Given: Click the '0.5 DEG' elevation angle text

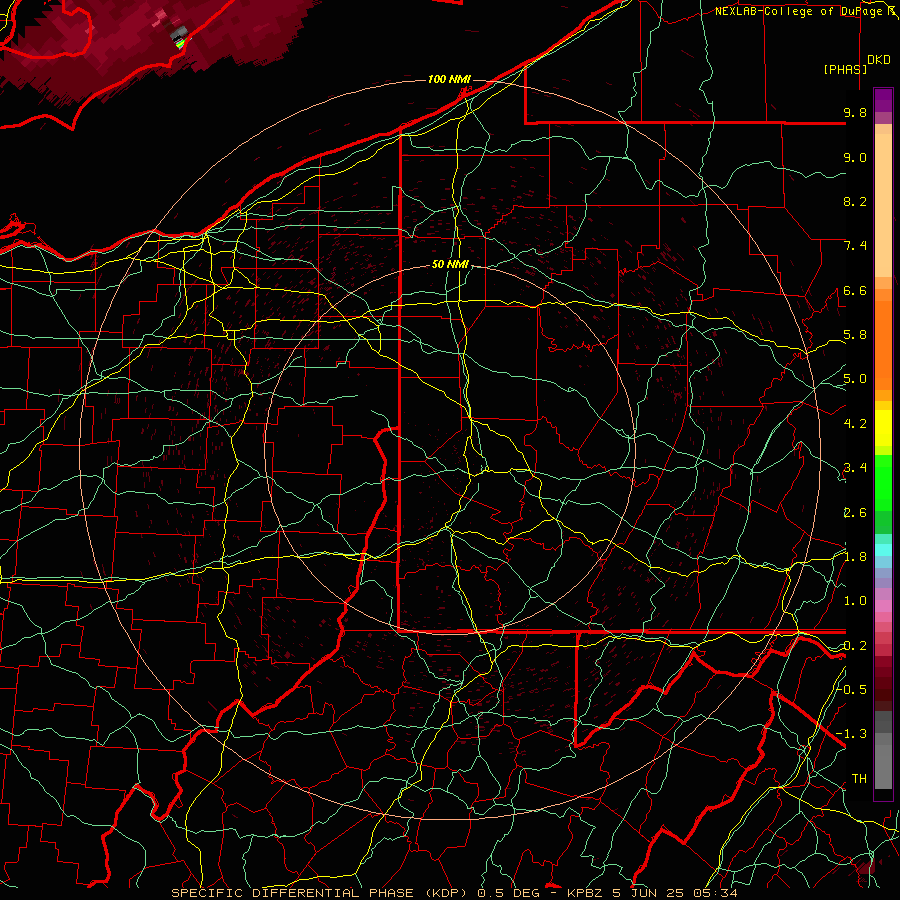Looking at the screenshot, I should (509, 893).
